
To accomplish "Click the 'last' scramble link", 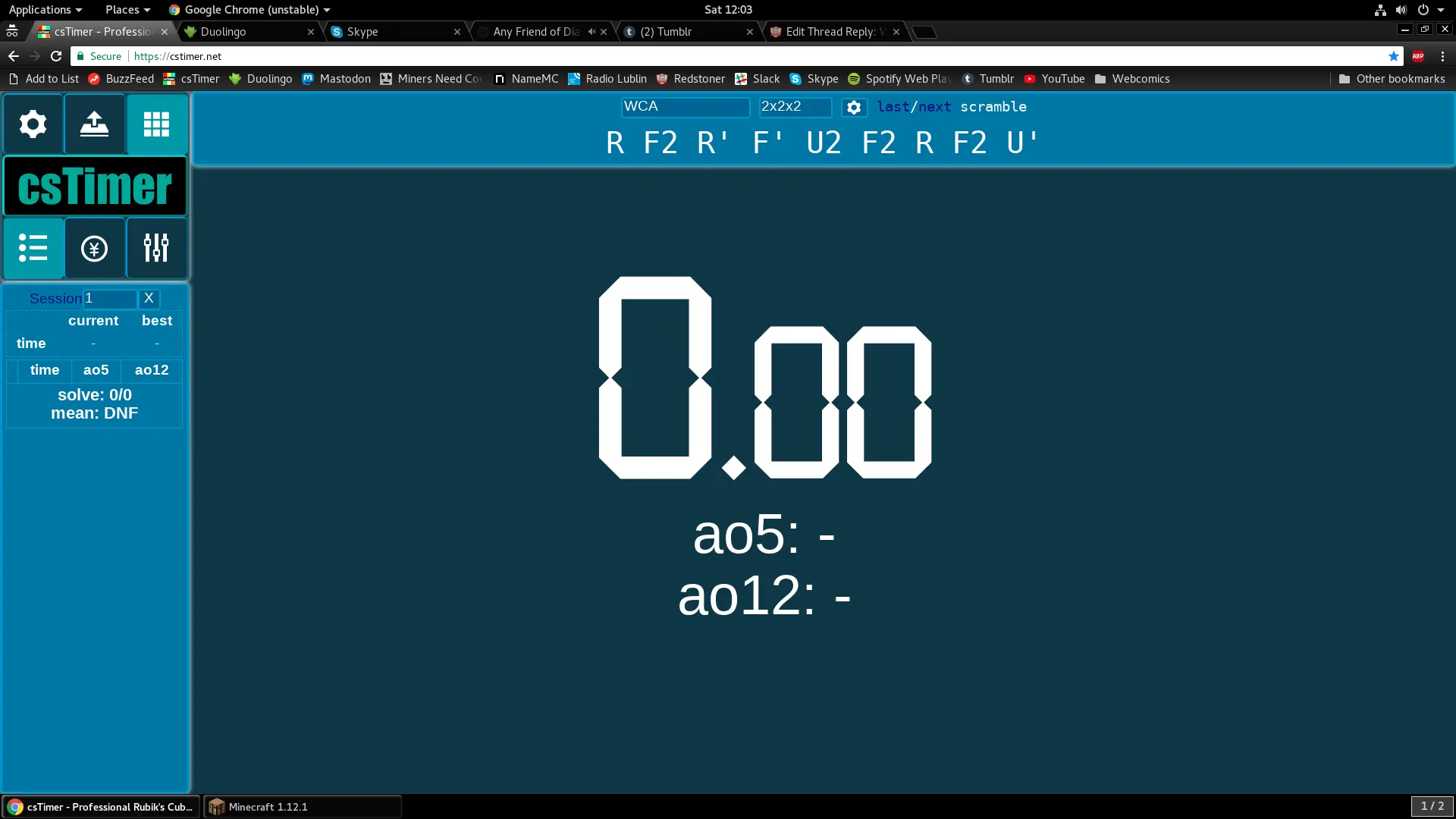I will [893, 107].
